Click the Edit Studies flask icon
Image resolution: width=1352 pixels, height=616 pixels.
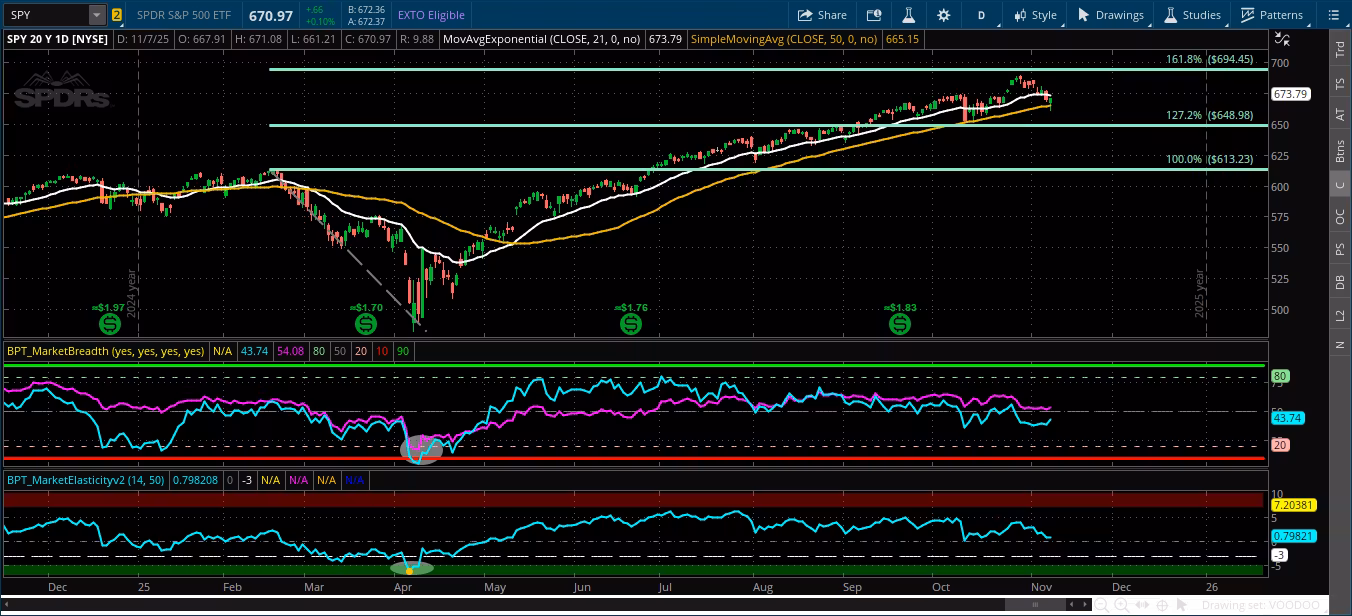coord(908,15)
